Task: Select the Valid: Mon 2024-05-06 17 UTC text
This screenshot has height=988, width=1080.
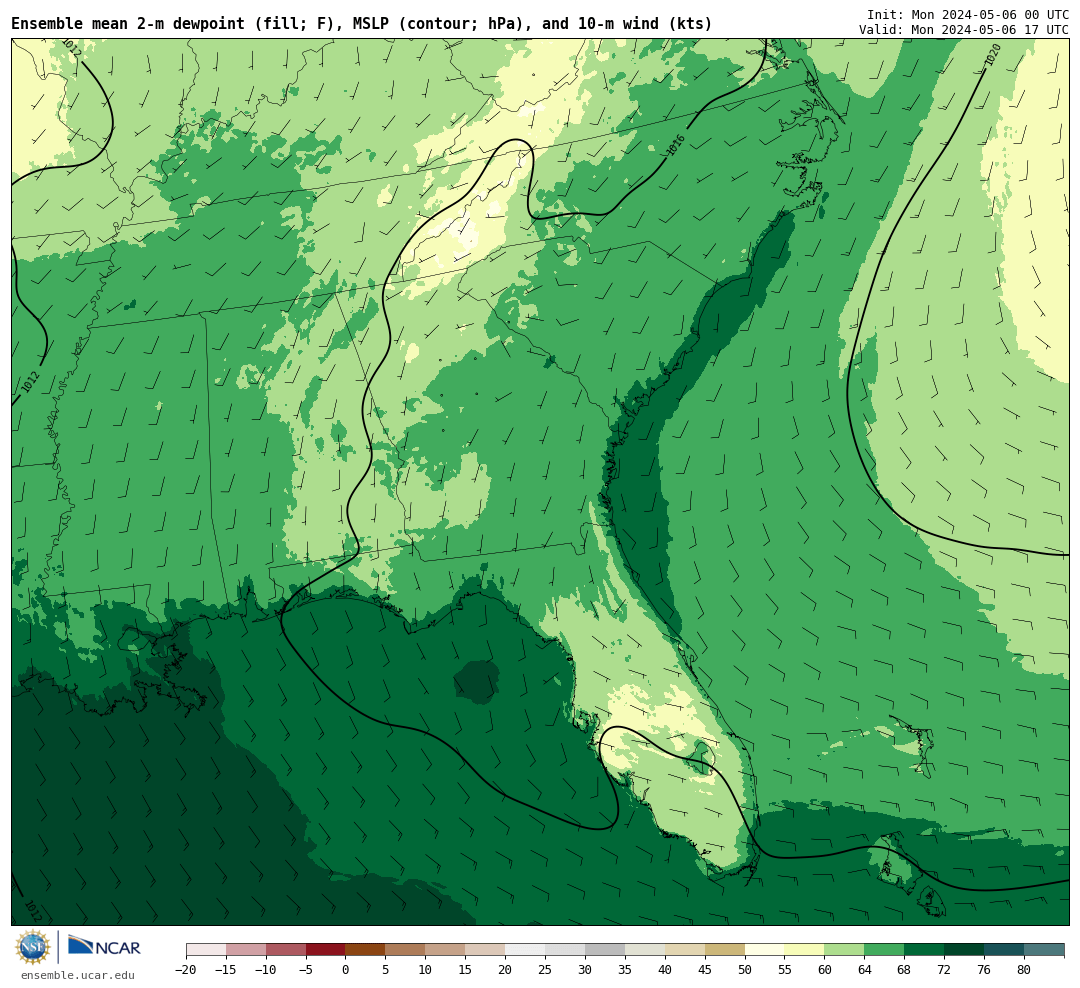Action: tap(964, 30)
